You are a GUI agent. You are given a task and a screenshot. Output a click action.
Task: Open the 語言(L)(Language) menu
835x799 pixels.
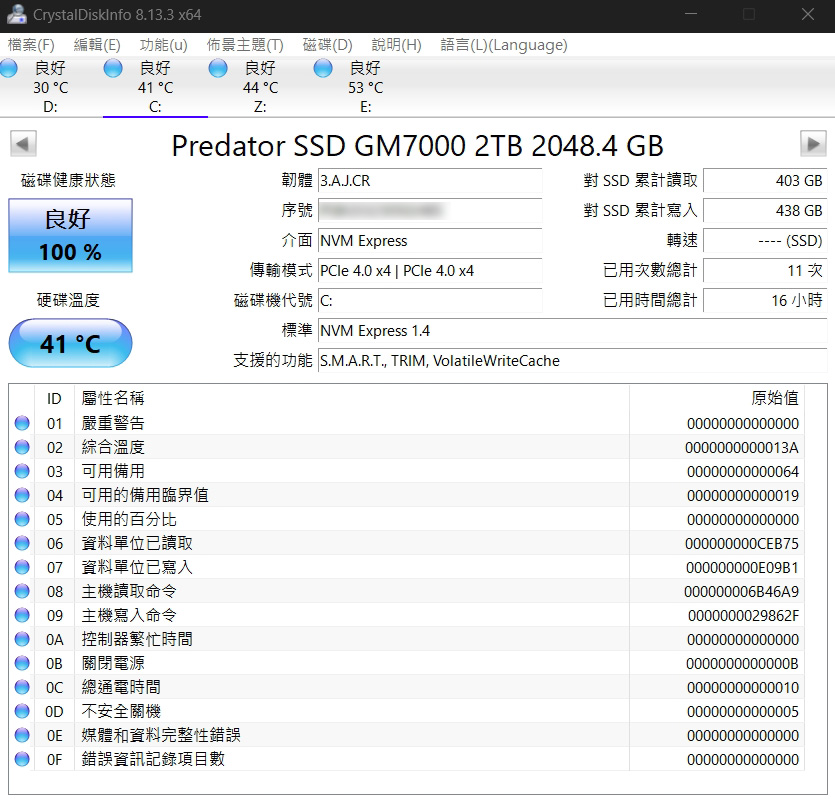[x=504, y=45]
